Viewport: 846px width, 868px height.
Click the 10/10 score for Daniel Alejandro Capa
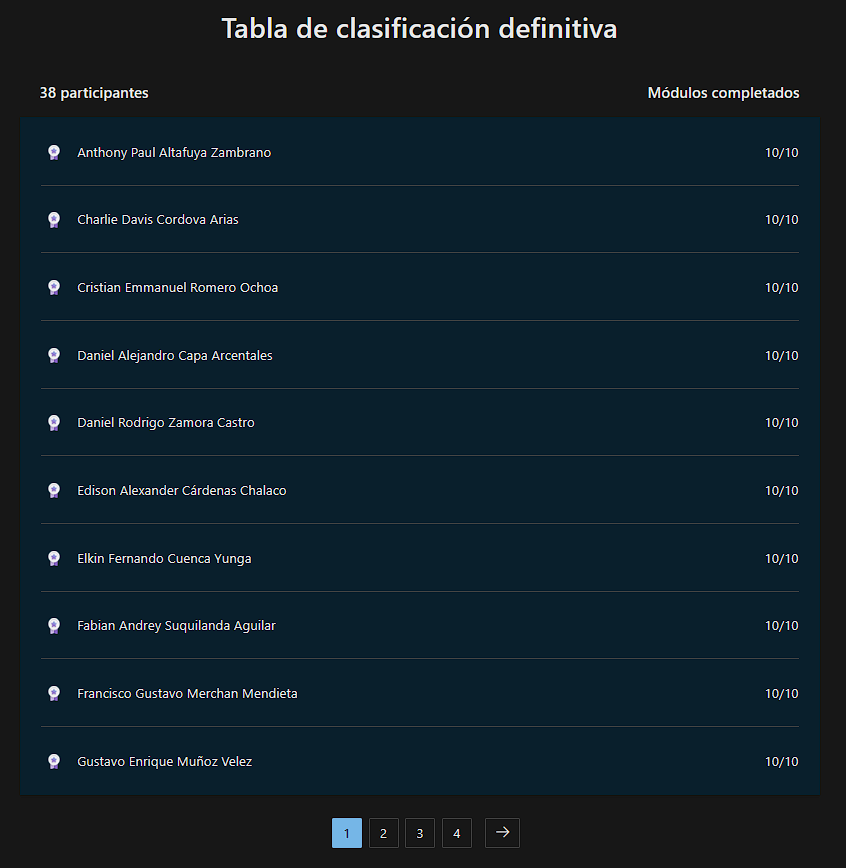(x=781, y=355)
